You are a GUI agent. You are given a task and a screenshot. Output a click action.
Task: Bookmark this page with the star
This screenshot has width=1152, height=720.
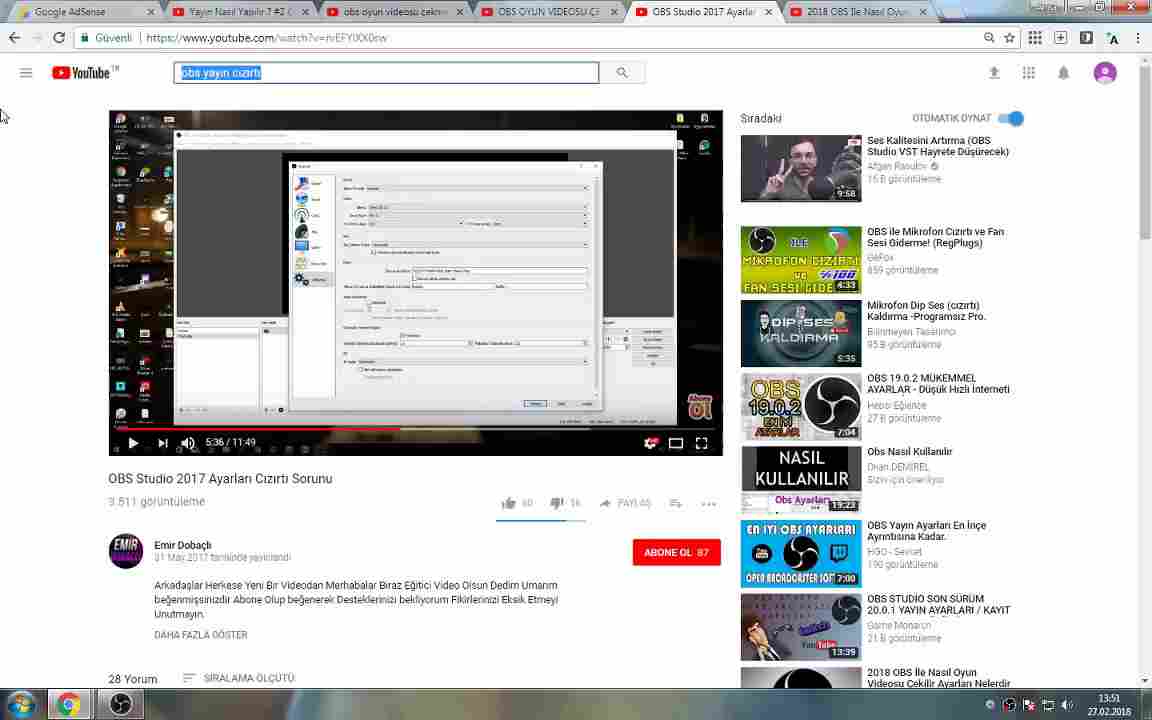[x=1009, y=37]
